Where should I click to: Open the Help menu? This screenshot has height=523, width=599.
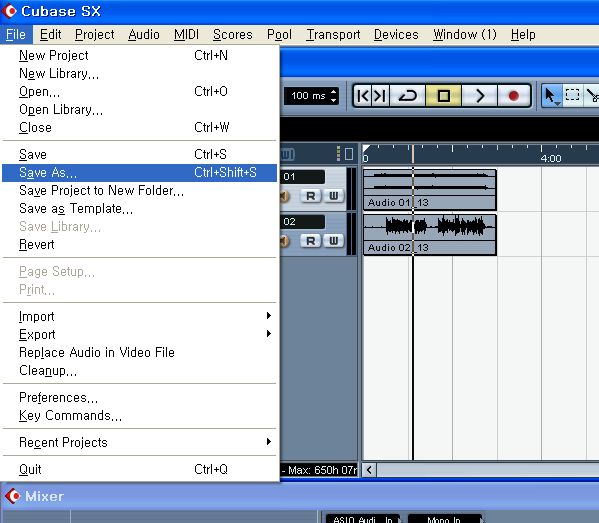point(523,35)
